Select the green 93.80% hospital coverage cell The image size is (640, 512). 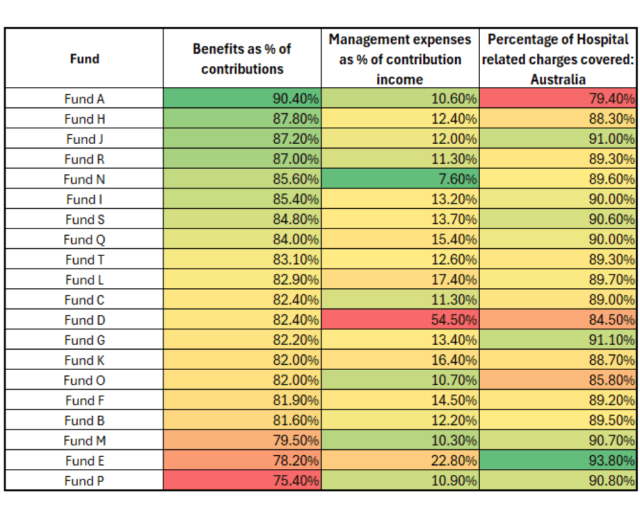[x=558, y=460]
